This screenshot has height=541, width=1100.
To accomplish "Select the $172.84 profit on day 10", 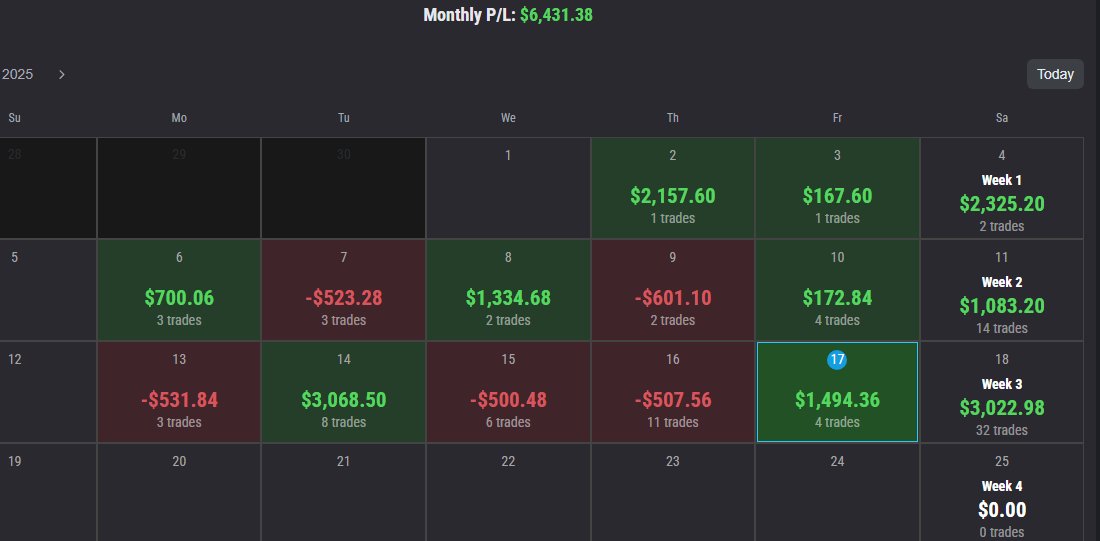I will pyautogui.click(x=837, y=298).
